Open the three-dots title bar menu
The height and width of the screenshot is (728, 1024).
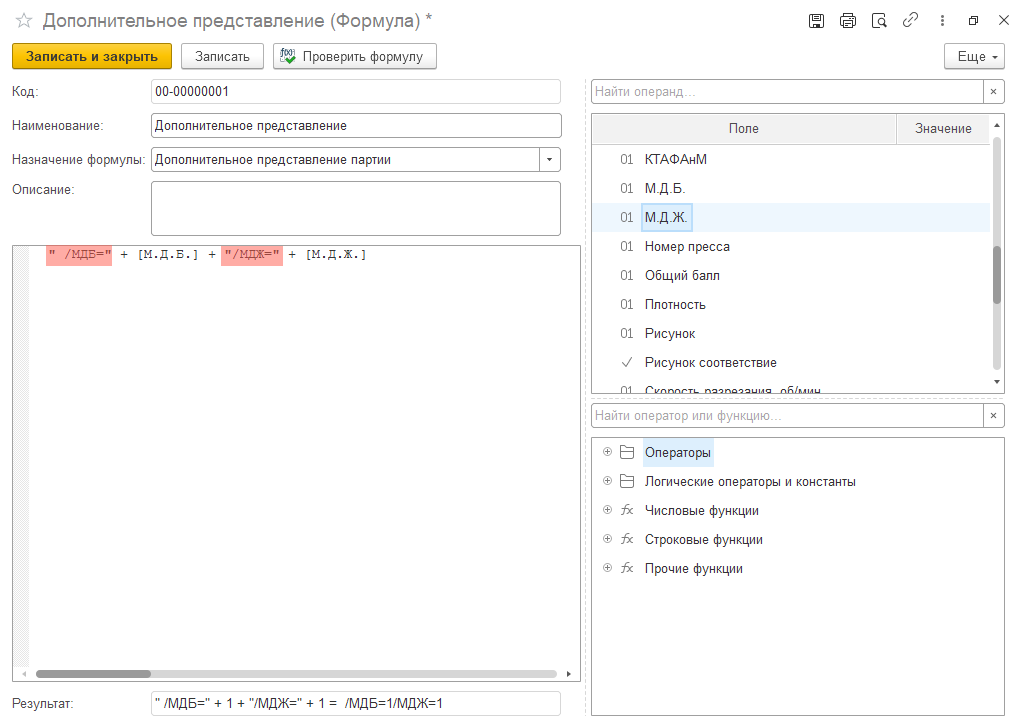942,20
